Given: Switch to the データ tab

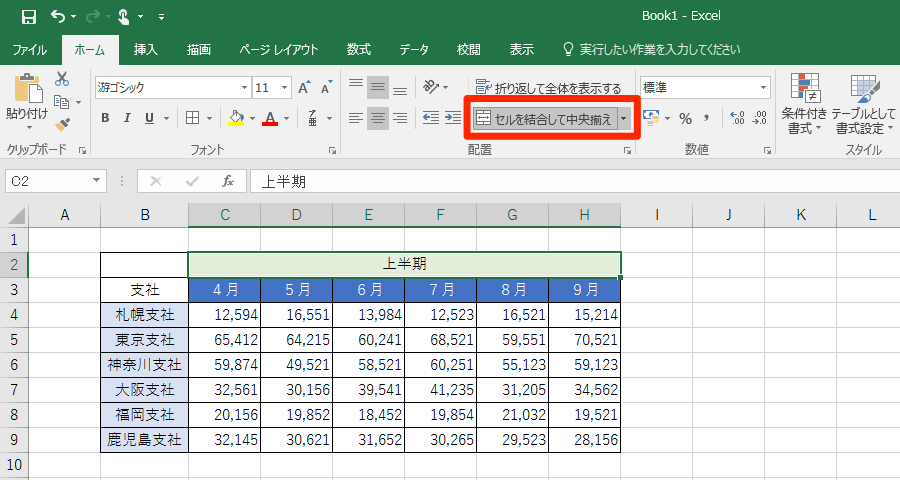Looking at the screenshot, I should 414,50.
